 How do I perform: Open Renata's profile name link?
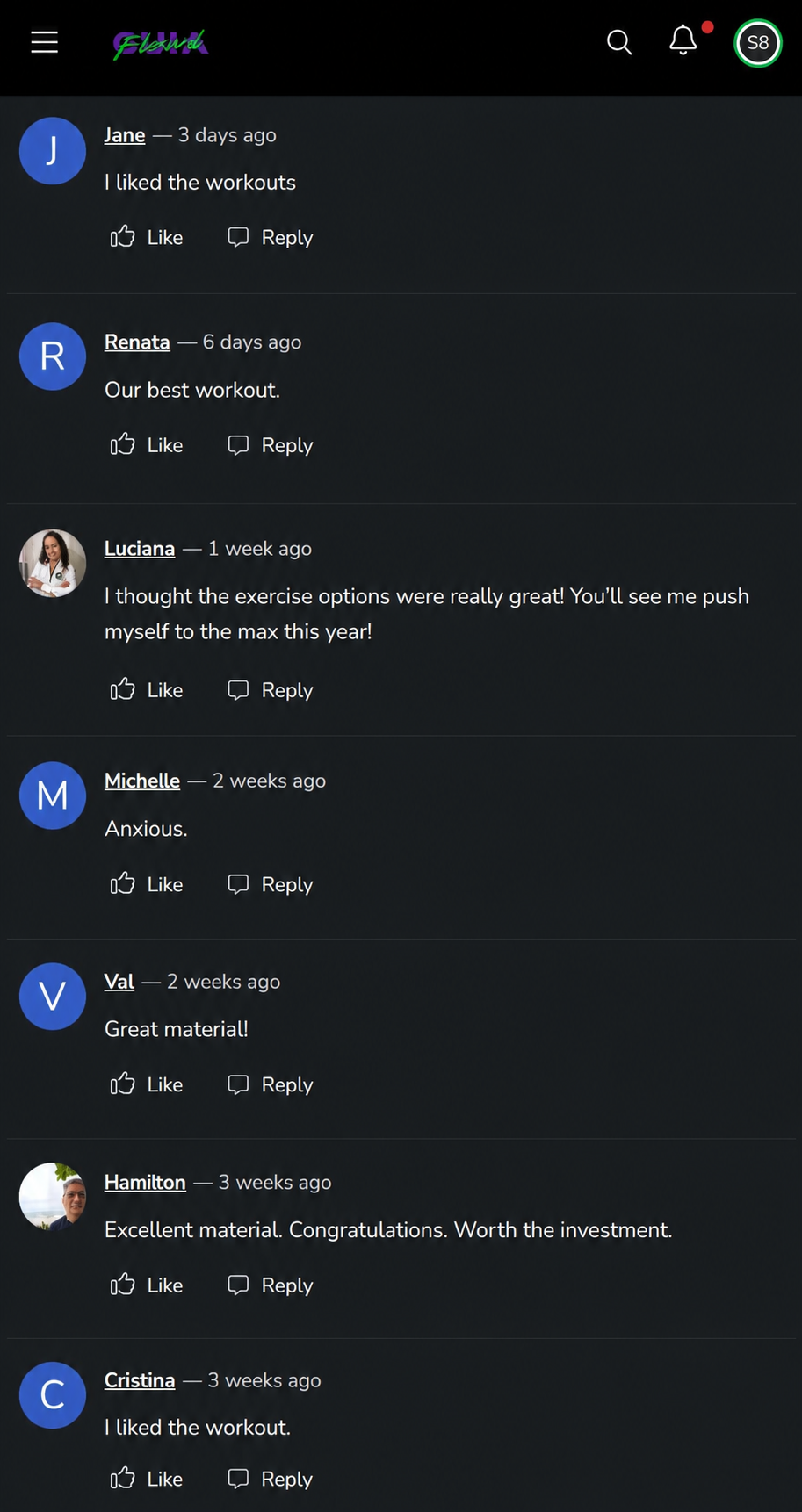point(137,342)
